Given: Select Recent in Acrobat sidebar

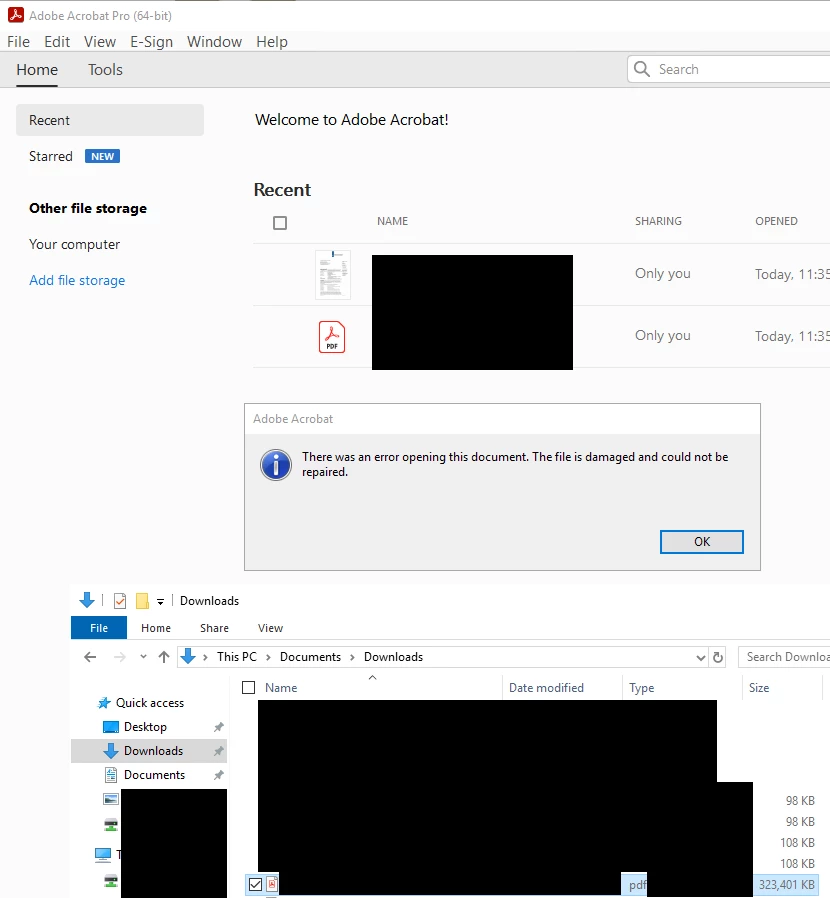Looking at the screenshot, I should [110, 120].
